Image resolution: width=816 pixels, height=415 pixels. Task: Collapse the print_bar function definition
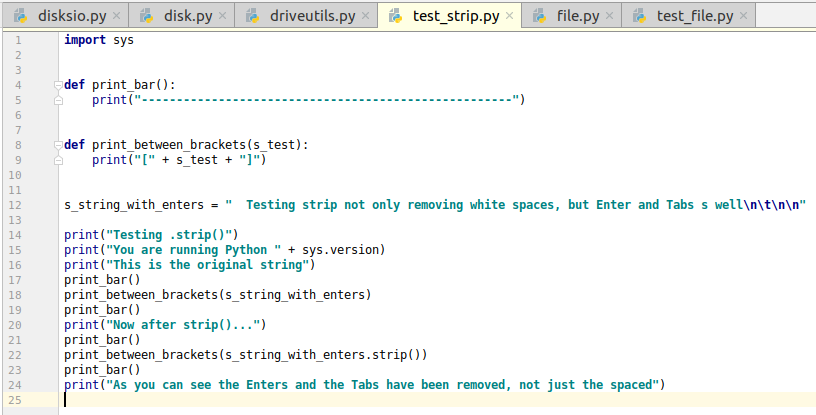click(58, 85)
